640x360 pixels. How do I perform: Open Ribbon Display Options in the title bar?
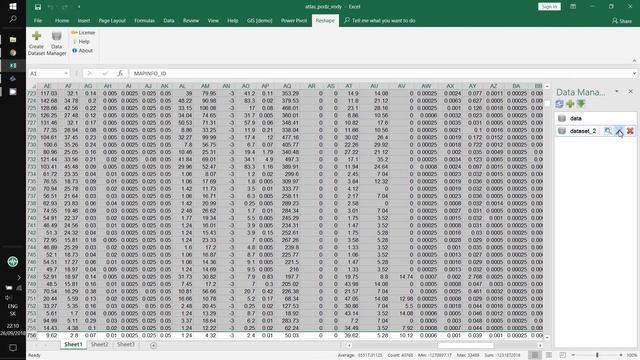[573, 7]
